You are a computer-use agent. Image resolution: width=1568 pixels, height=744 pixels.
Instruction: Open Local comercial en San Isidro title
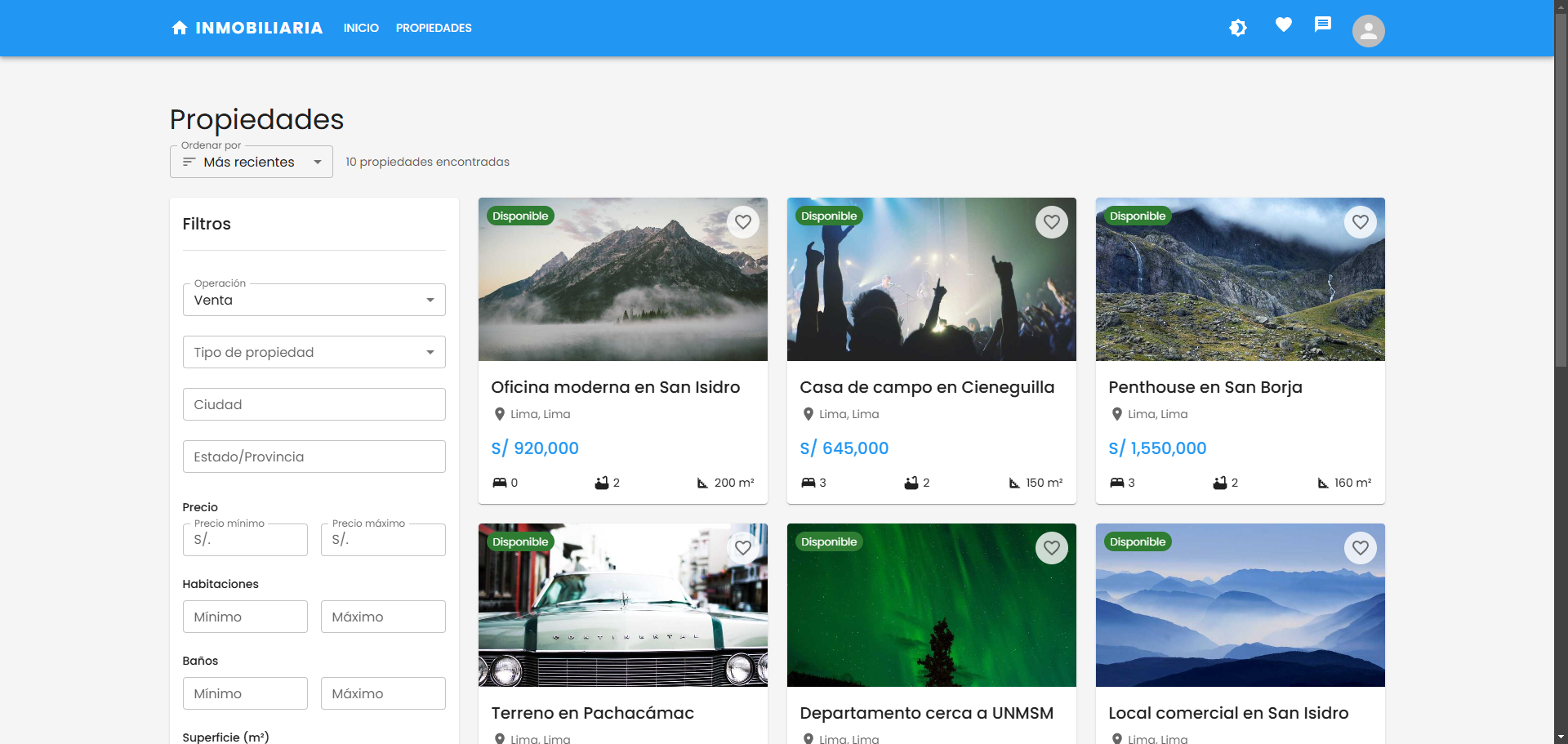(1228, 713)
